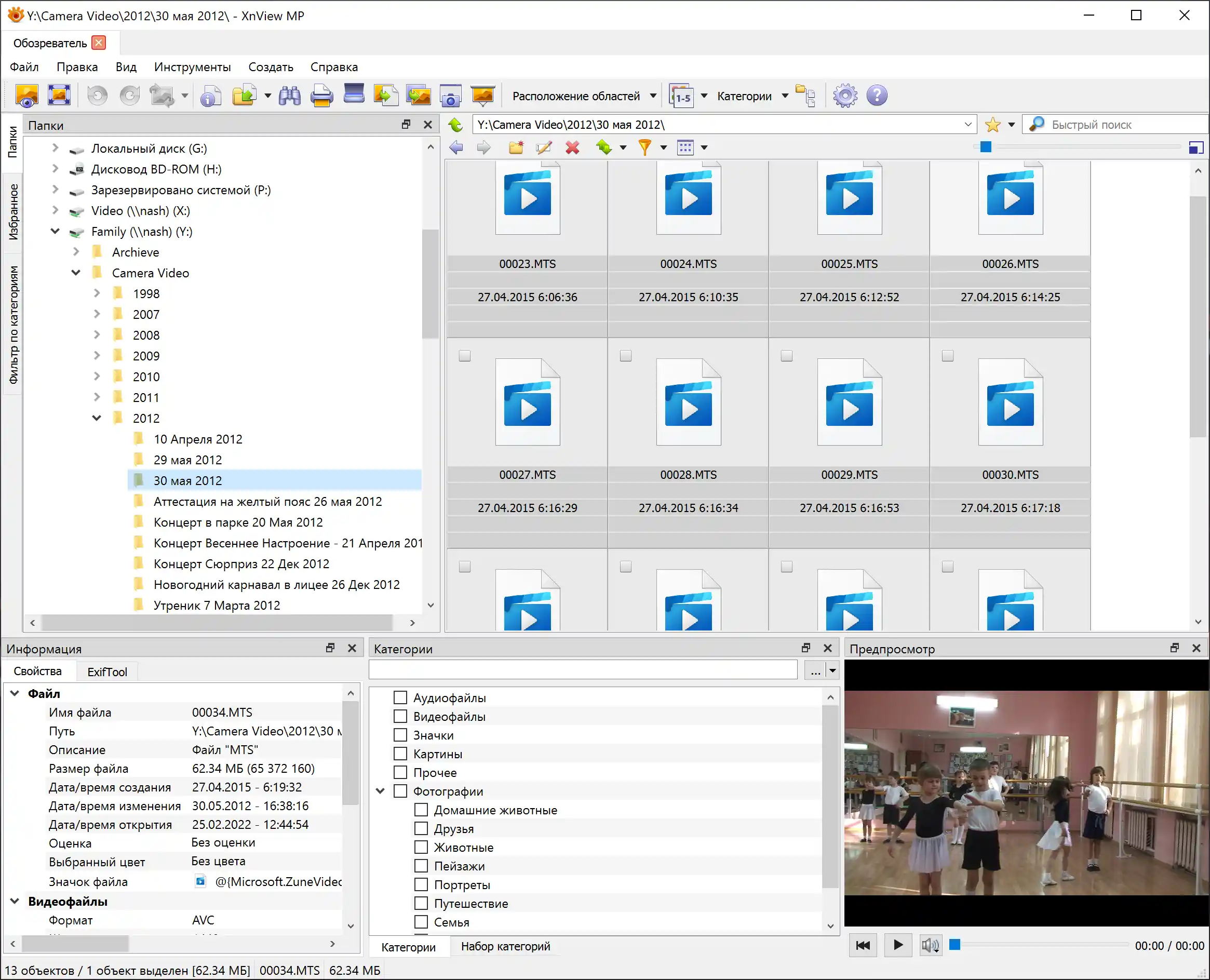The height and width of the screenshot is (980, 1210).
Task: Check the Видеофайлы category
Action: click(x=400, y=716)
